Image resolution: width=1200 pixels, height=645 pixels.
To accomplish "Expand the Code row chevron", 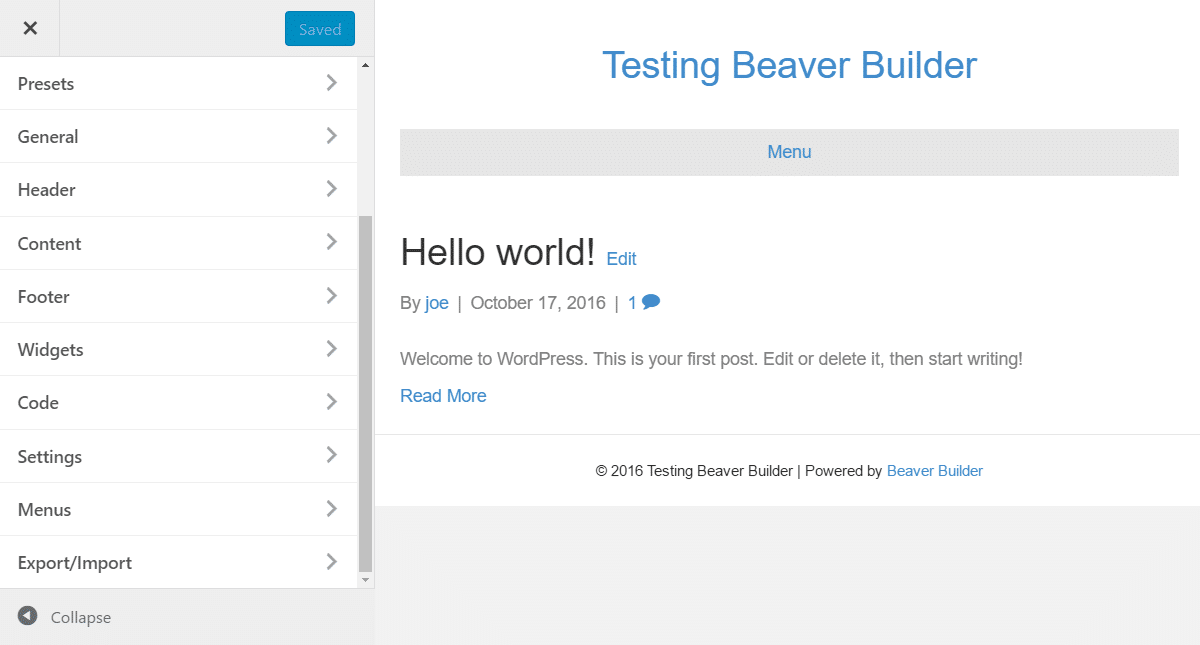I will [332, 402].
